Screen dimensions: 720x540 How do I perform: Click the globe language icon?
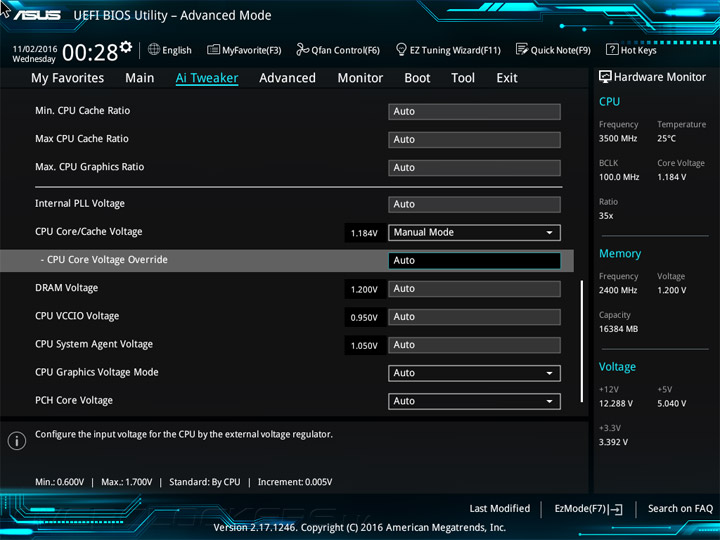click(154, 49)
